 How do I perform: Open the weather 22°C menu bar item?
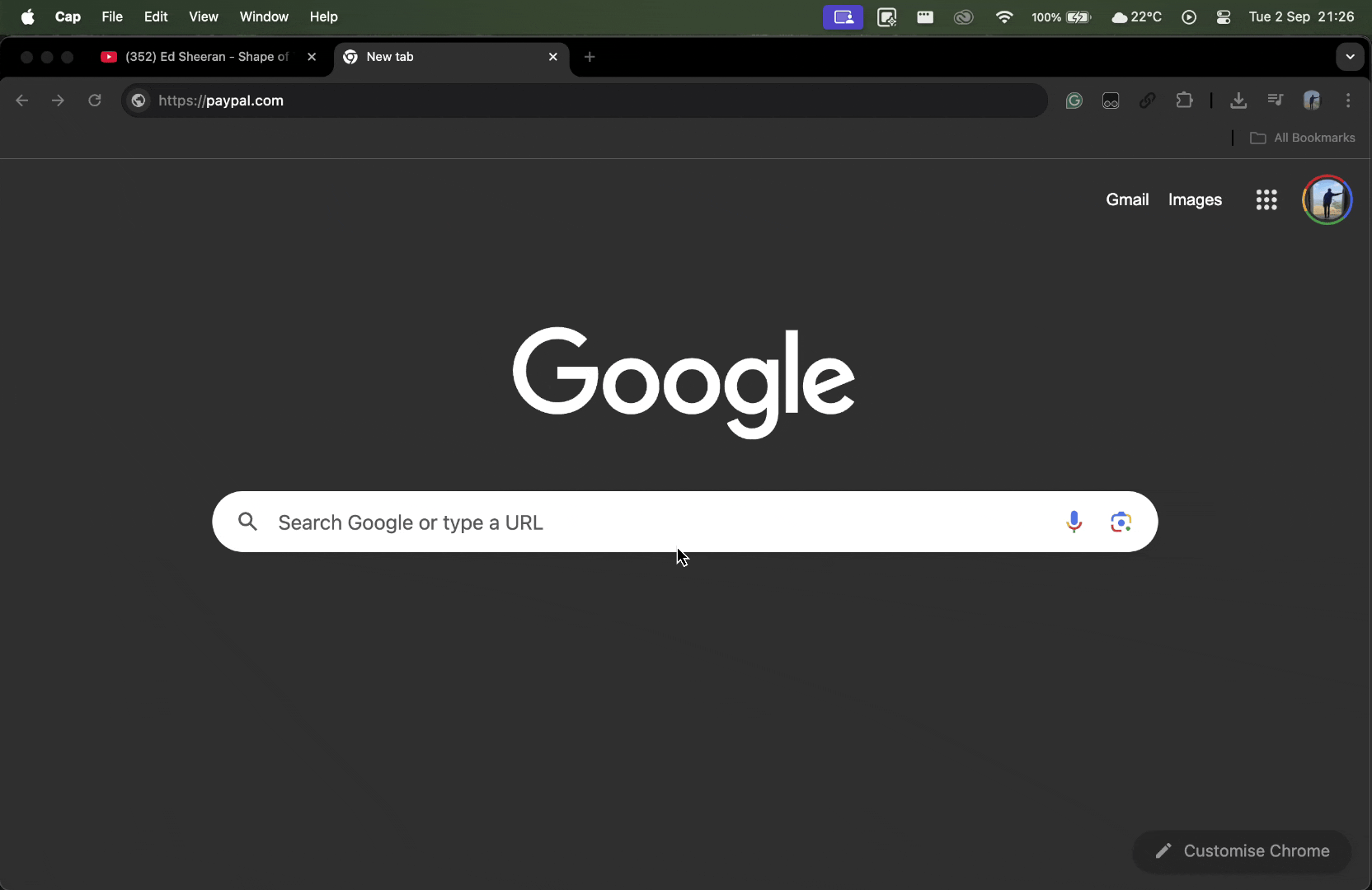pos(1137,16)
